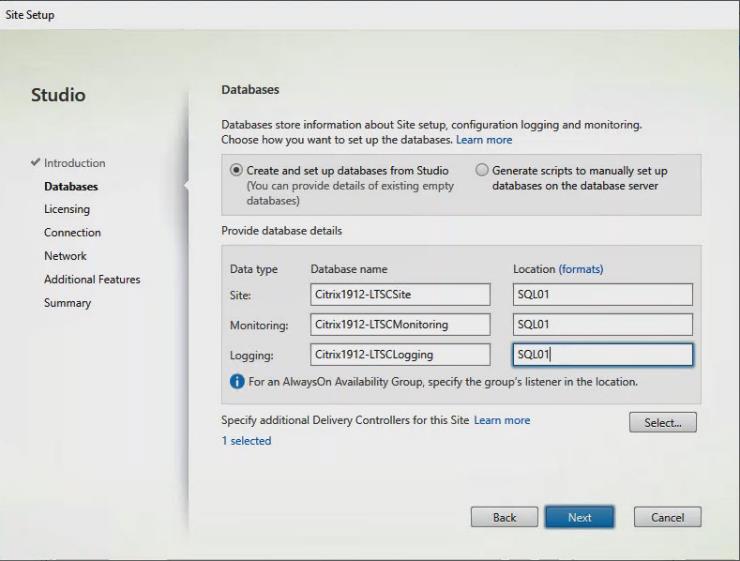Open Learn more link for Delivery Controllers

[x=502, y=420]
